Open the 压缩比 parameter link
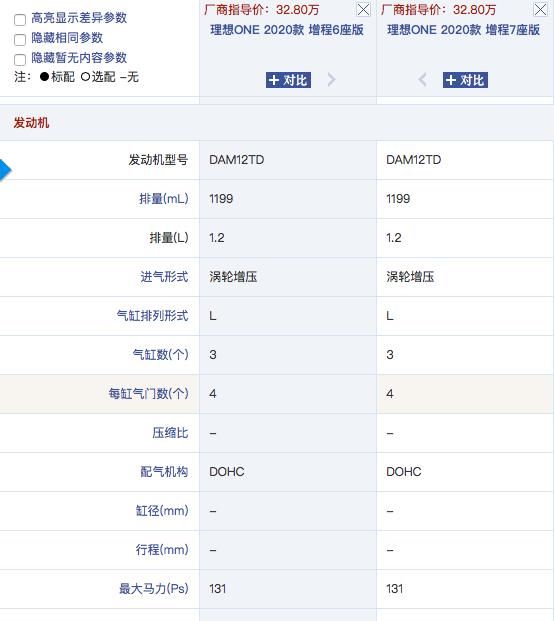 click(170, 432)
